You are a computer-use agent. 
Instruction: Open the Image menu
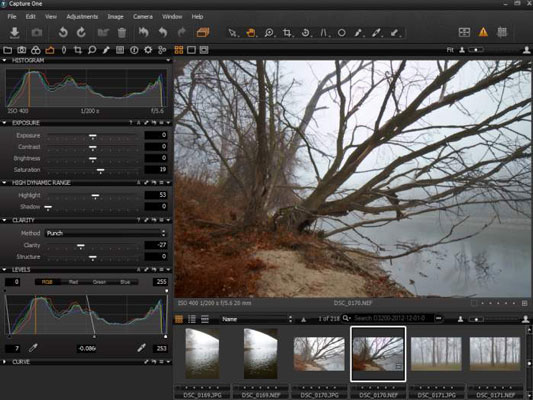(116, 16)
